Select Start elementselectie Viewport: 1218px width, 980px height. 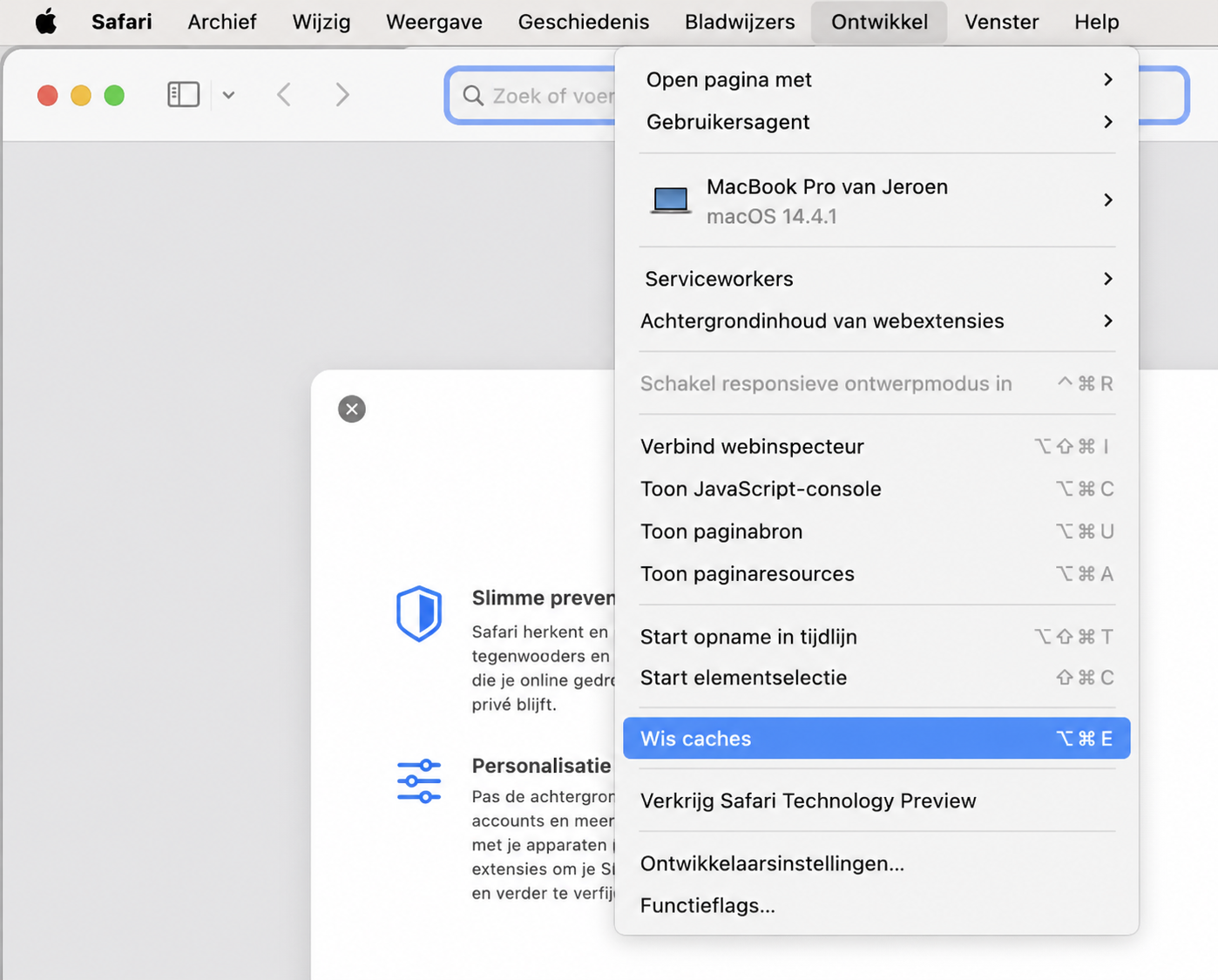pos(877,678)
